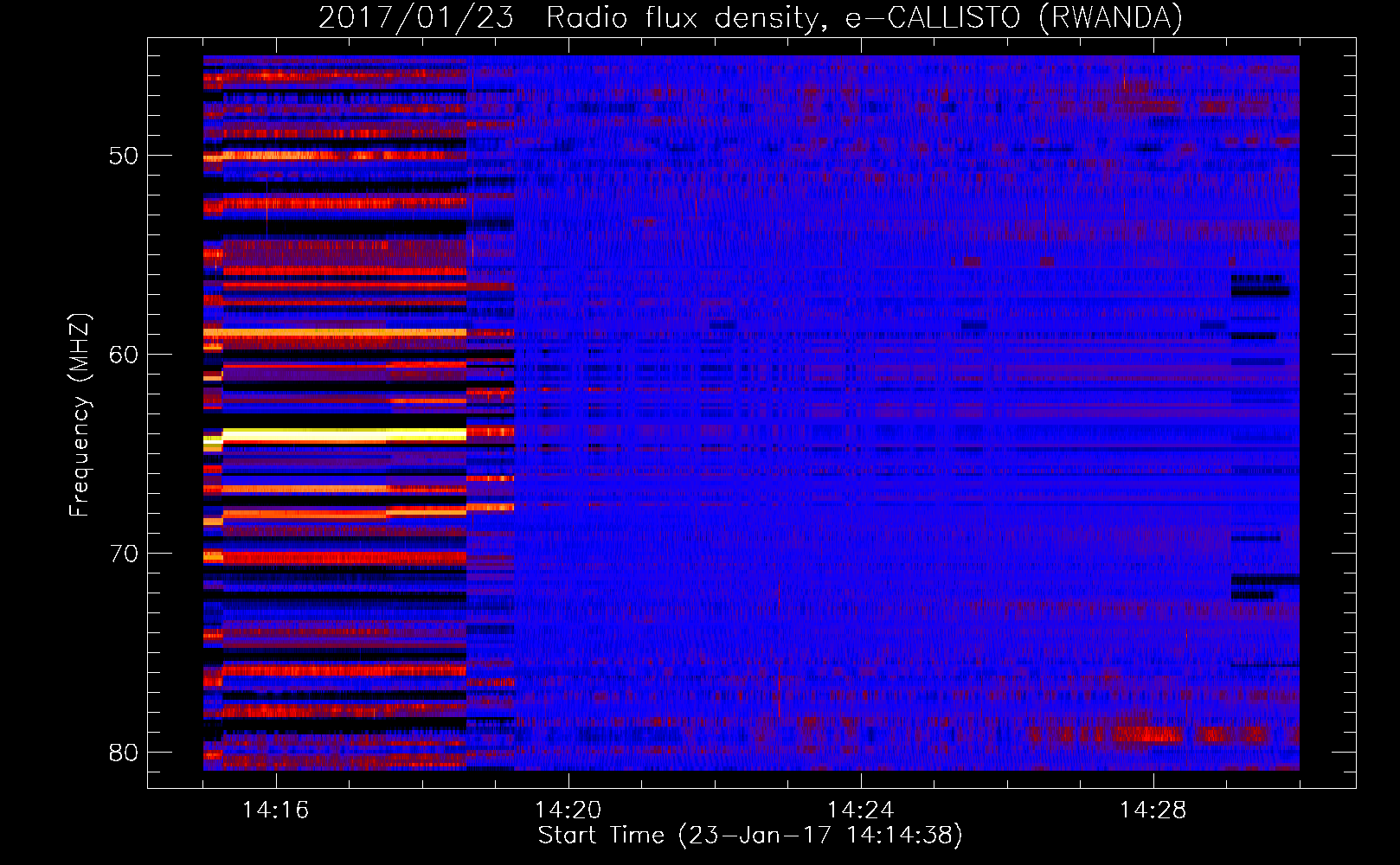Click the 'Frequency (MHZ)' axis label
1400x865 pixels.
pyautogui.click(x=80, y=415)
